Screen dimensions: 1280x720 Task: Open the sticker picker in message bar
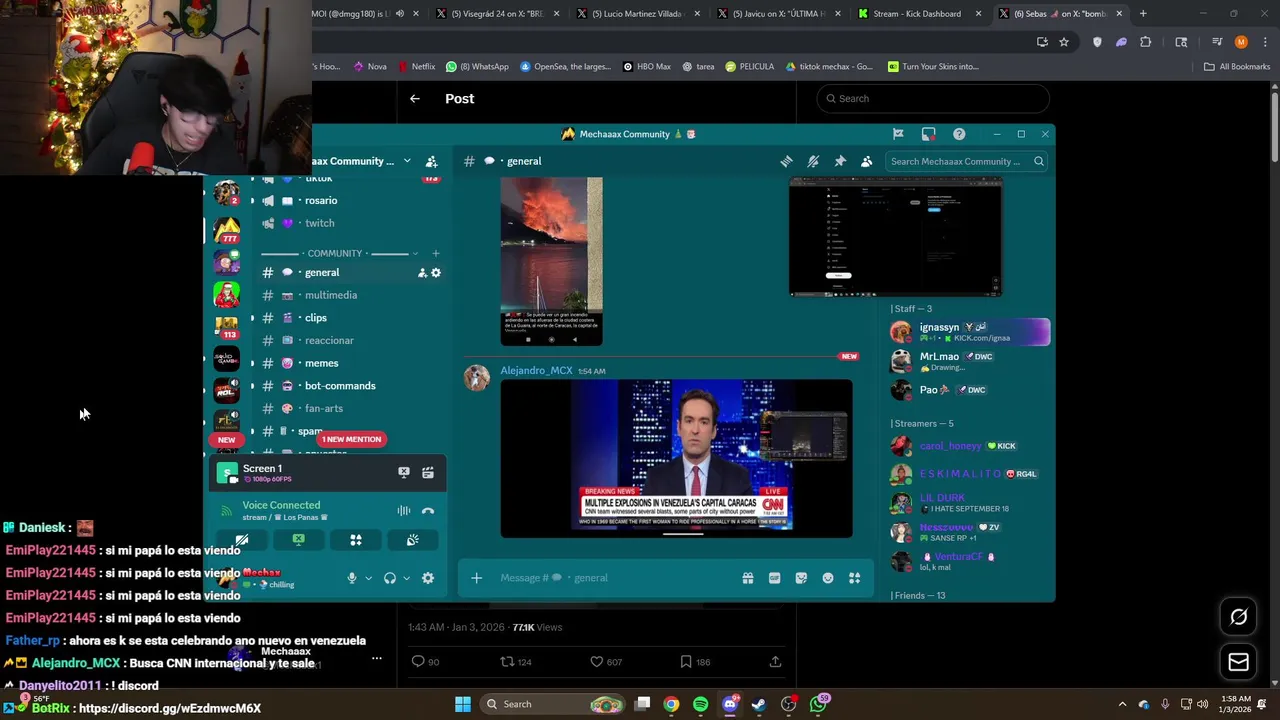coord(801,578)
